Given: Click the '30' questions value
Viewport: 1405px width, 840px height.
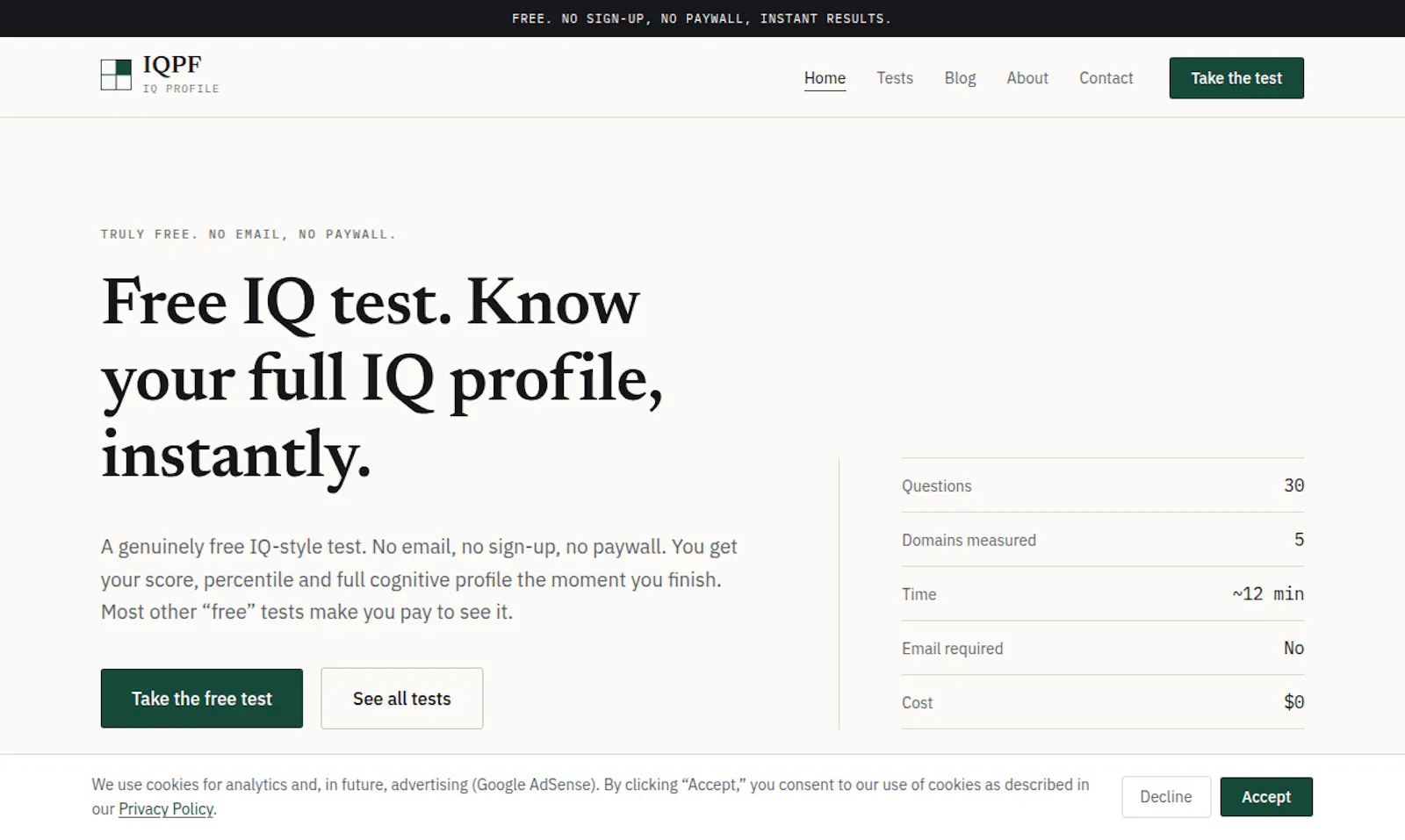Looking at the screenshot, I should pyautogui.click(x=1293, y=485).
